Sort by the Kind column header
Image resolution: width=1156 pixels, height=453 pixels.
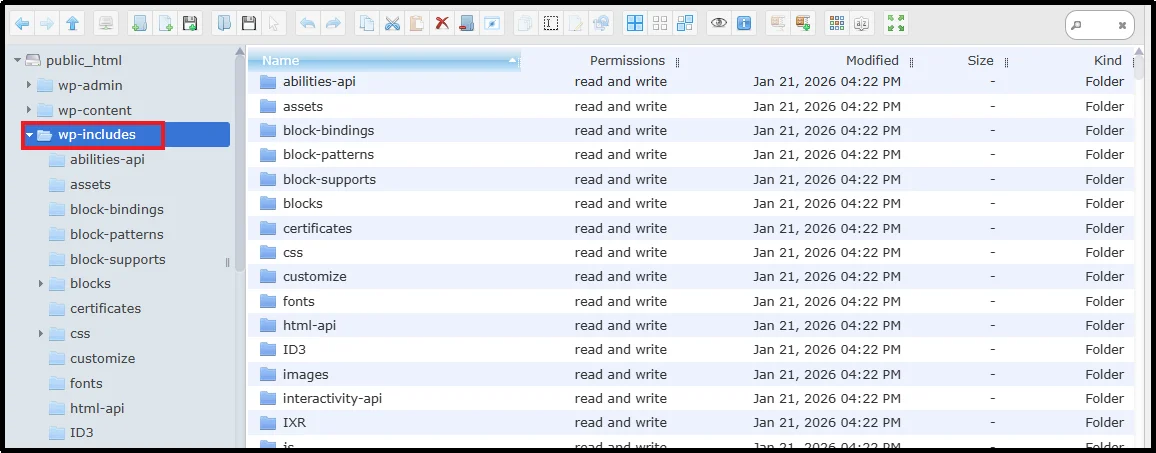tap(1108, 60)
